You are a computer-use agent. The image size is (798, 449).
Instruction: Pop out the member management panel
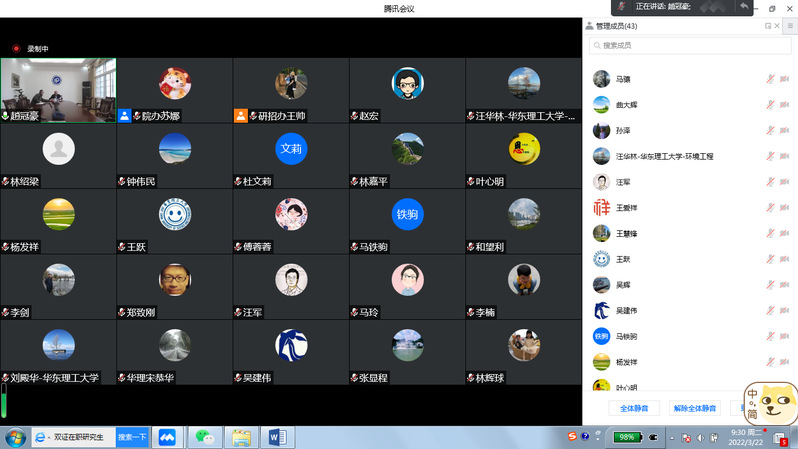tap(768, 26)
